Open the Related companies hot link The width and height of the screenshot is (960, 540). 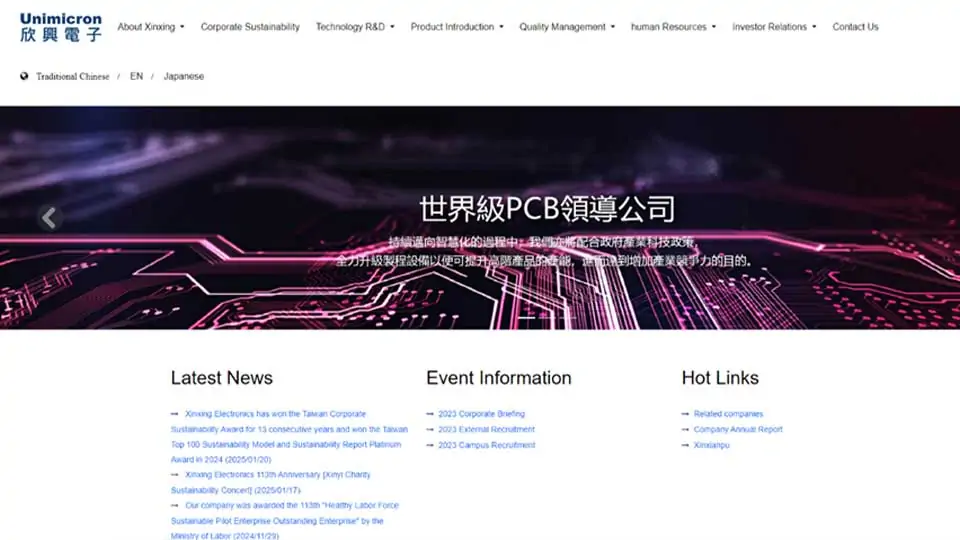tap(728, 414)
